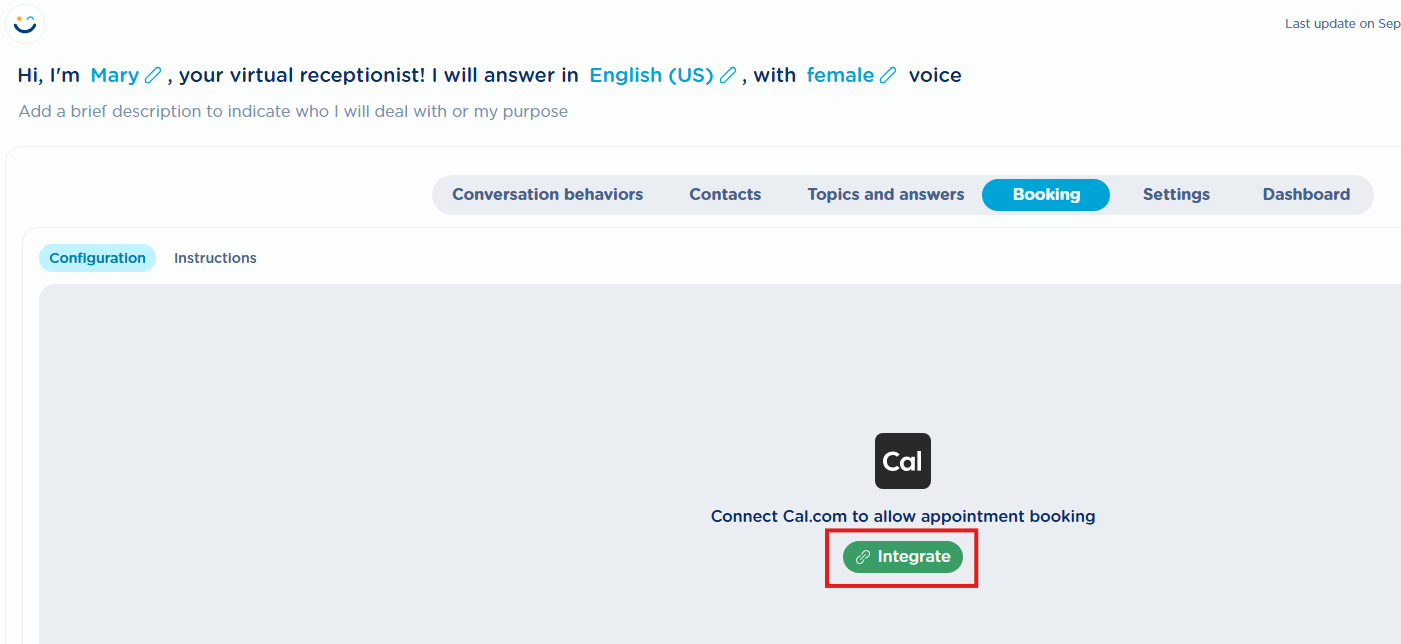Click the pencil icon next to female
The width and height of the screenshot is (1401, 644).
888,75
